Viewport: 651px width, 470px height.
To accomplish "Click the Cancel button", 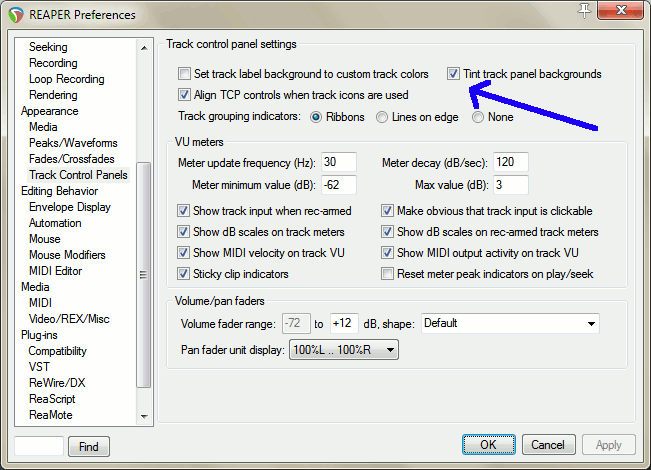I will pyautogui.click(x=548, y=445).
